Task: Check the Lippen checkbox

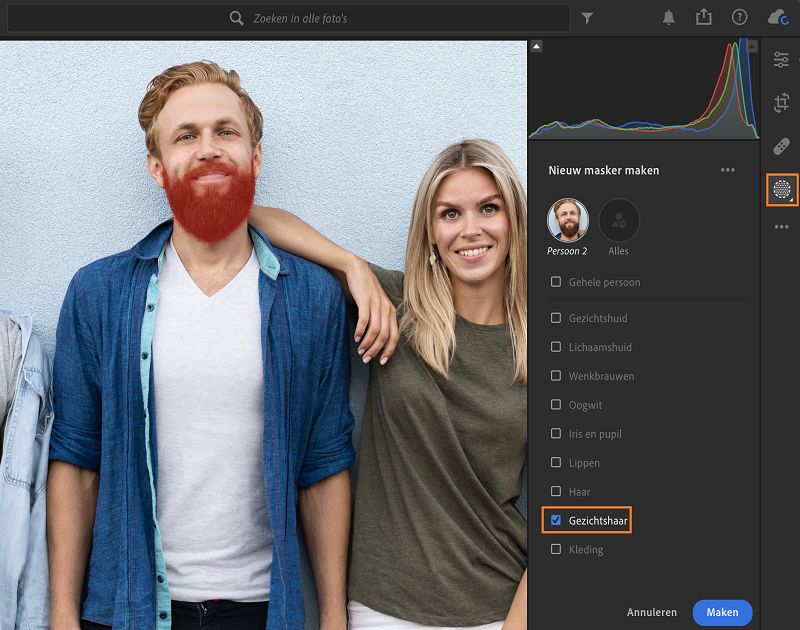Action: point(556,462)
